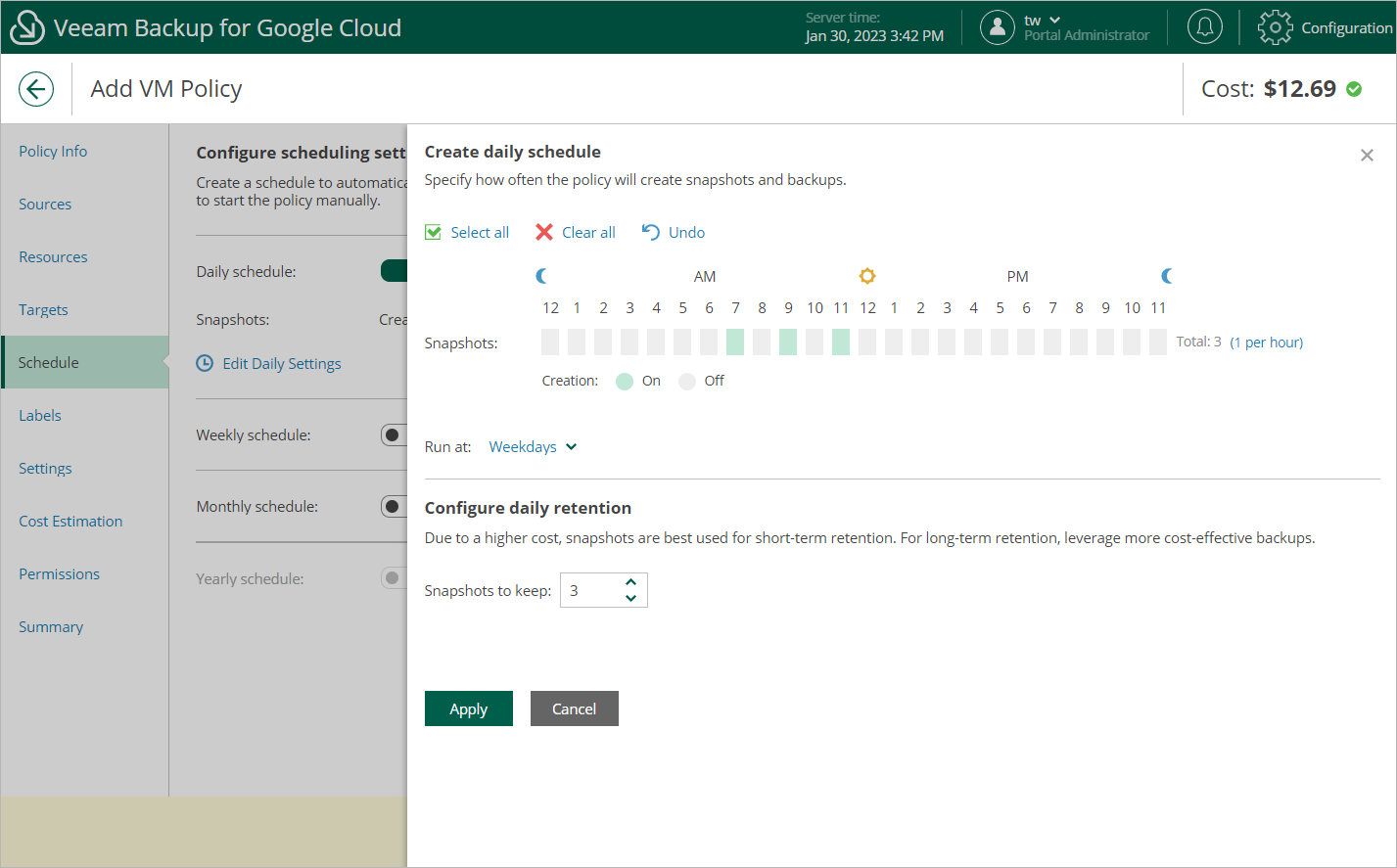
Task: Open Edit Daily Settings link
Action: (282, 363)
